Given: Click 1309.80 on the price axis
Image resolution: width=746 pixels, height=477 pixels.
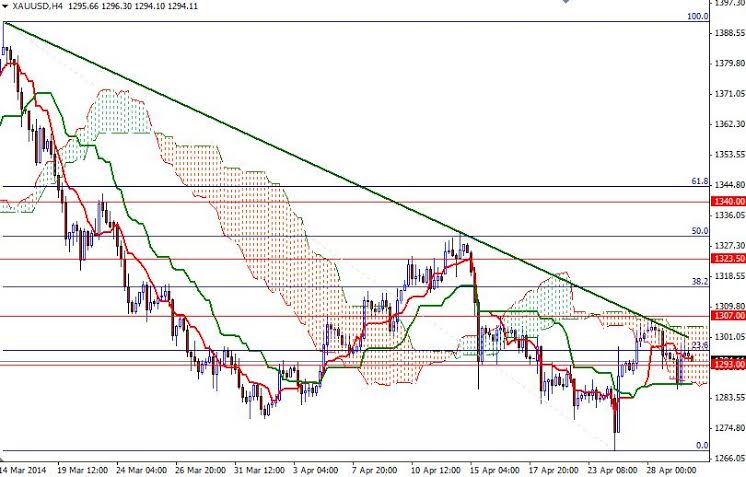Looking at the screenshot, I should point(729,306).
